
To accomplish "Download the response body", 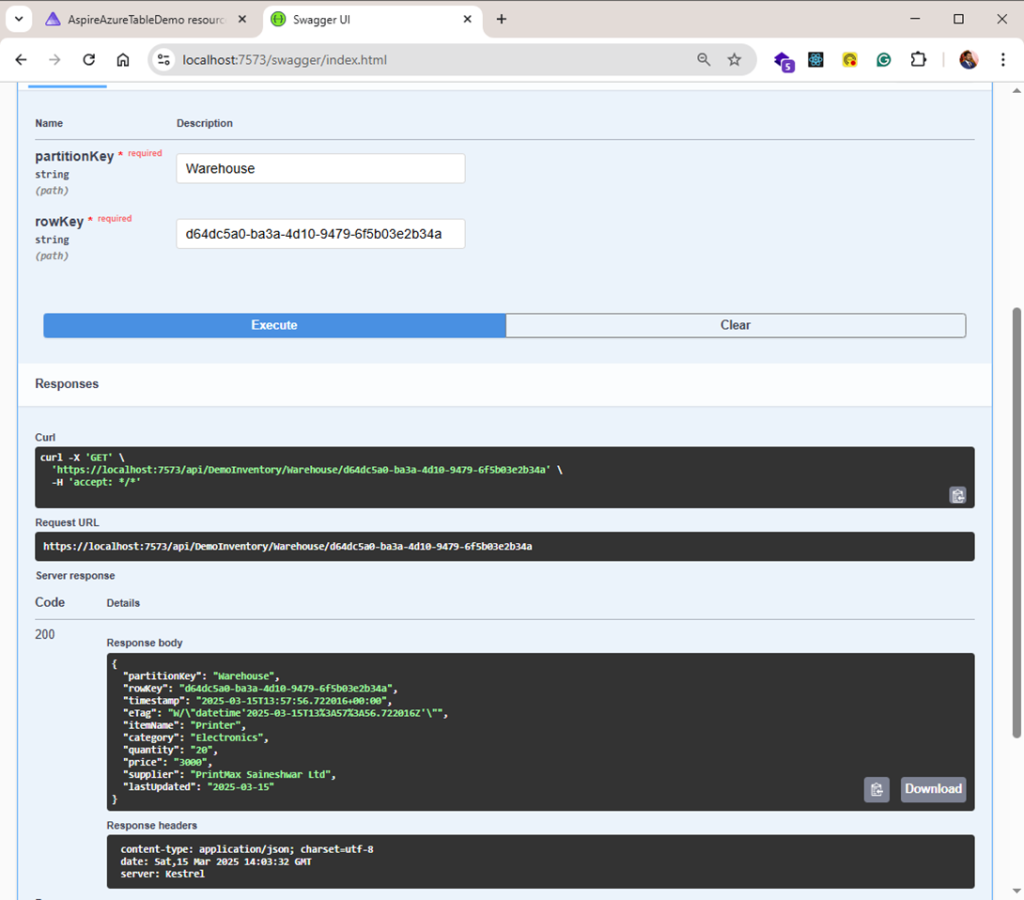I will click(x=933, y=789).
